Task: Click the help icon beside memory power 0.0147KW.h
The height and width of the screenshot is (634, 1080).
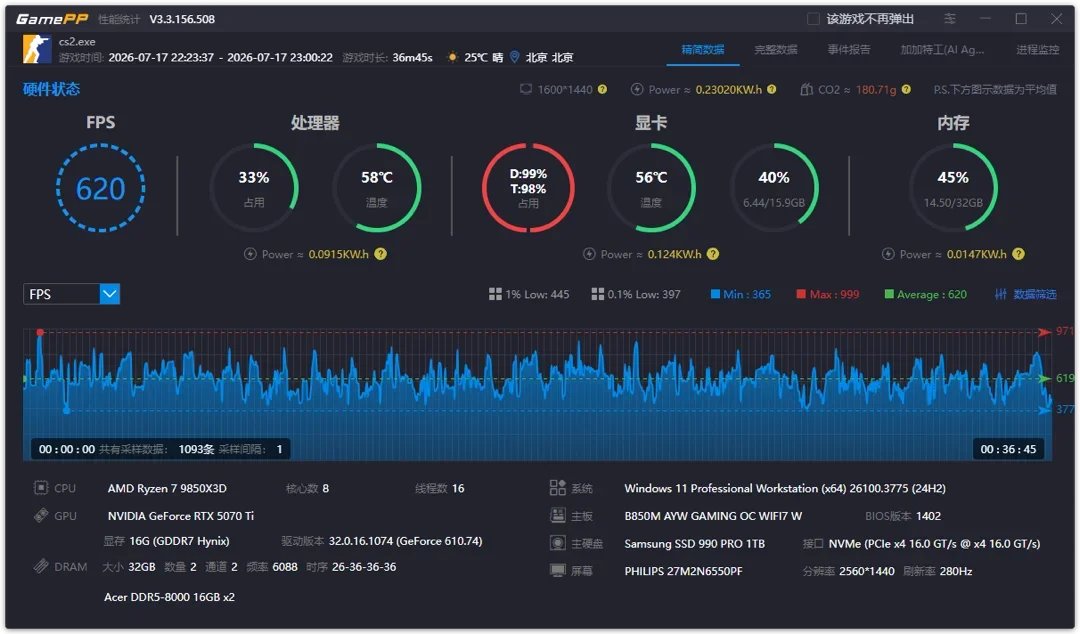Action: (x=1018, y=254)
